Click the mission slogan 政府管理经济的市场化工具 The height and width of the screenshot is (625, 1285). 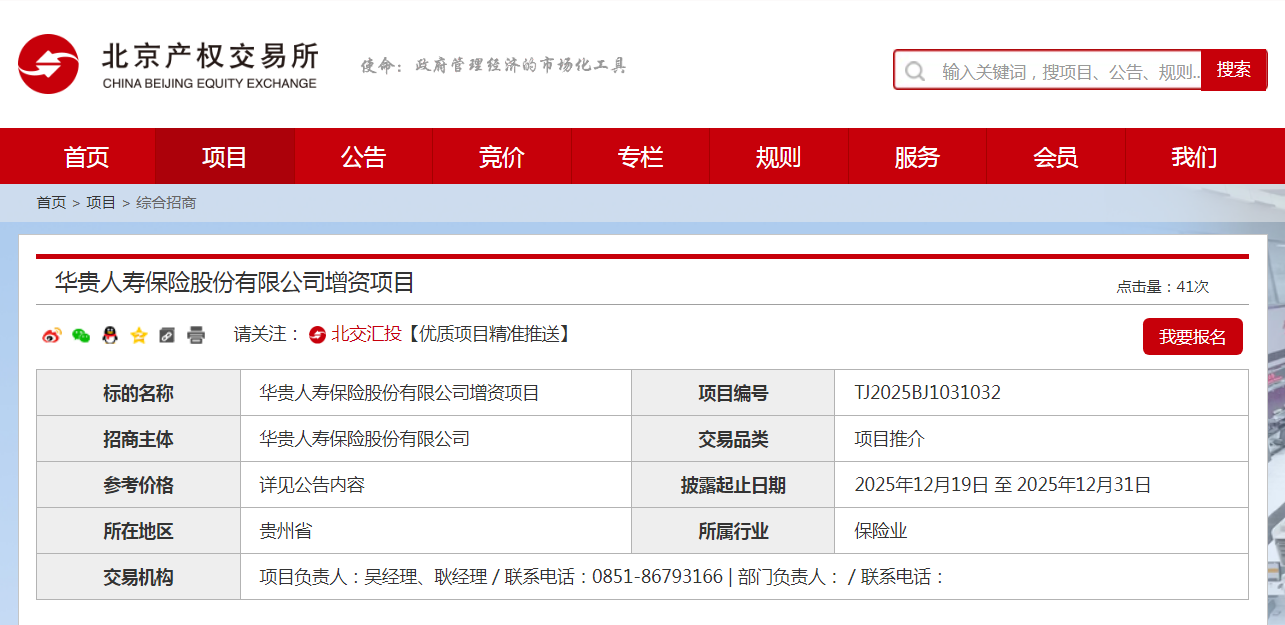pyautogui.click(x=521, y=66)
